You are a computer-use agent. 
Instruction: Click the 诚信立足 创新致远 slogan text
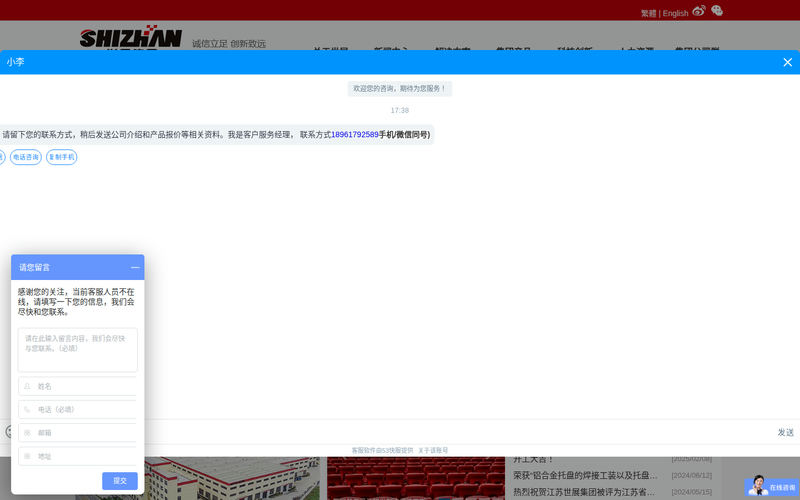pos(229,44)
